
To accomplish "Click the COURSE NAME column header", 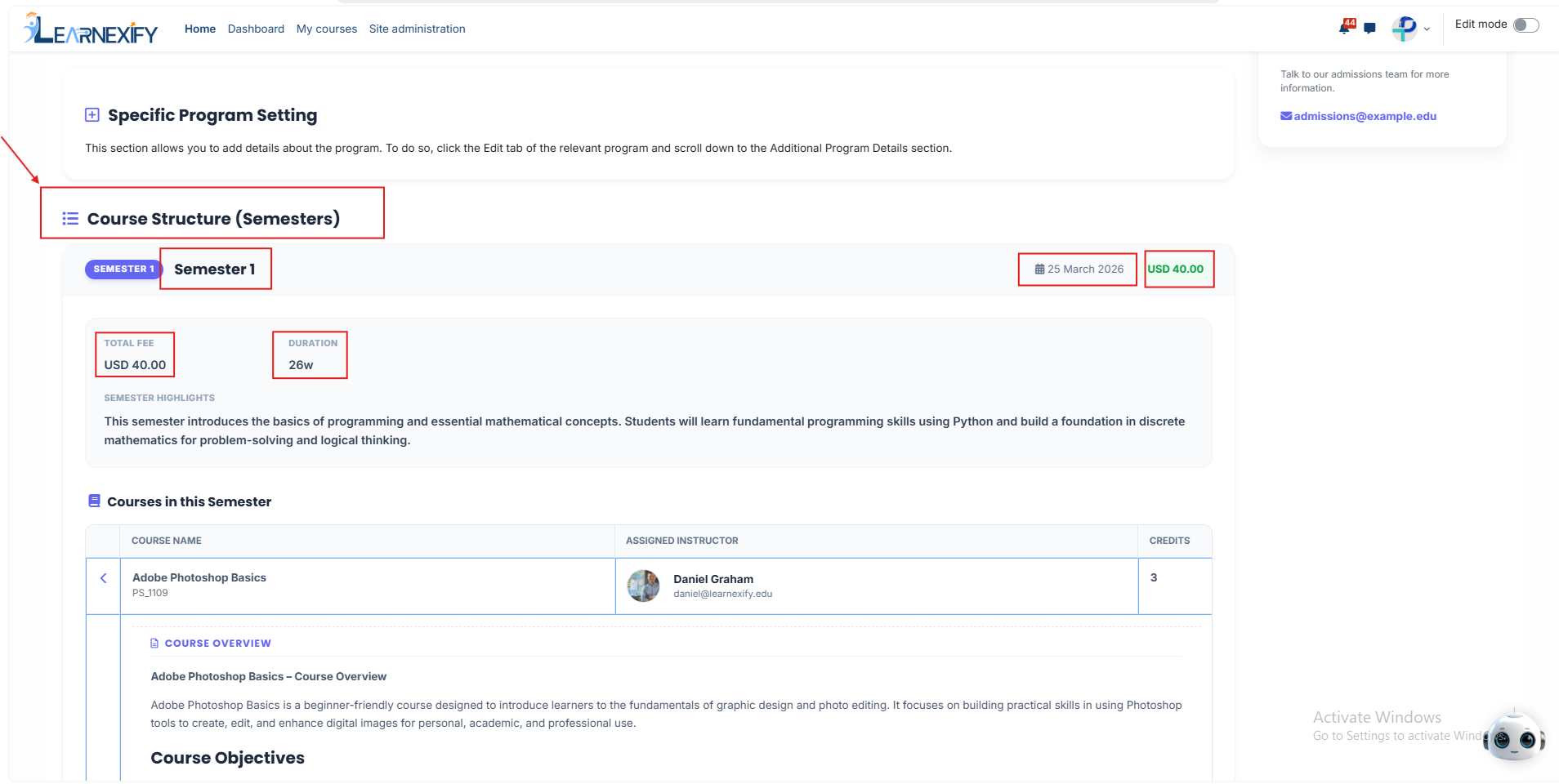I will pyautogui.click(x=167, y=541).
